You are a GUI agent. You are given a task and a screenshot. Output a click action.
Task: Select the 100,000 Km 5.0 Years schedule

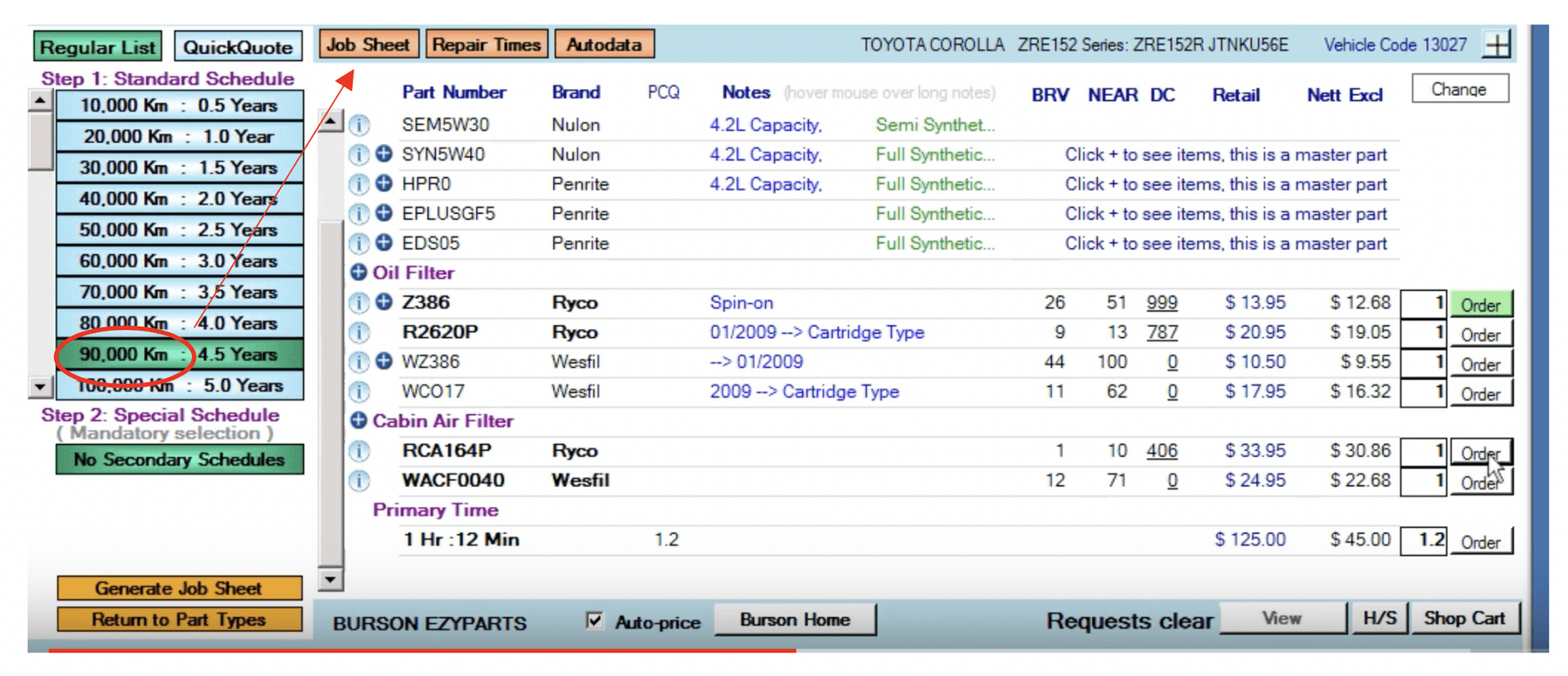pos(179,385)
